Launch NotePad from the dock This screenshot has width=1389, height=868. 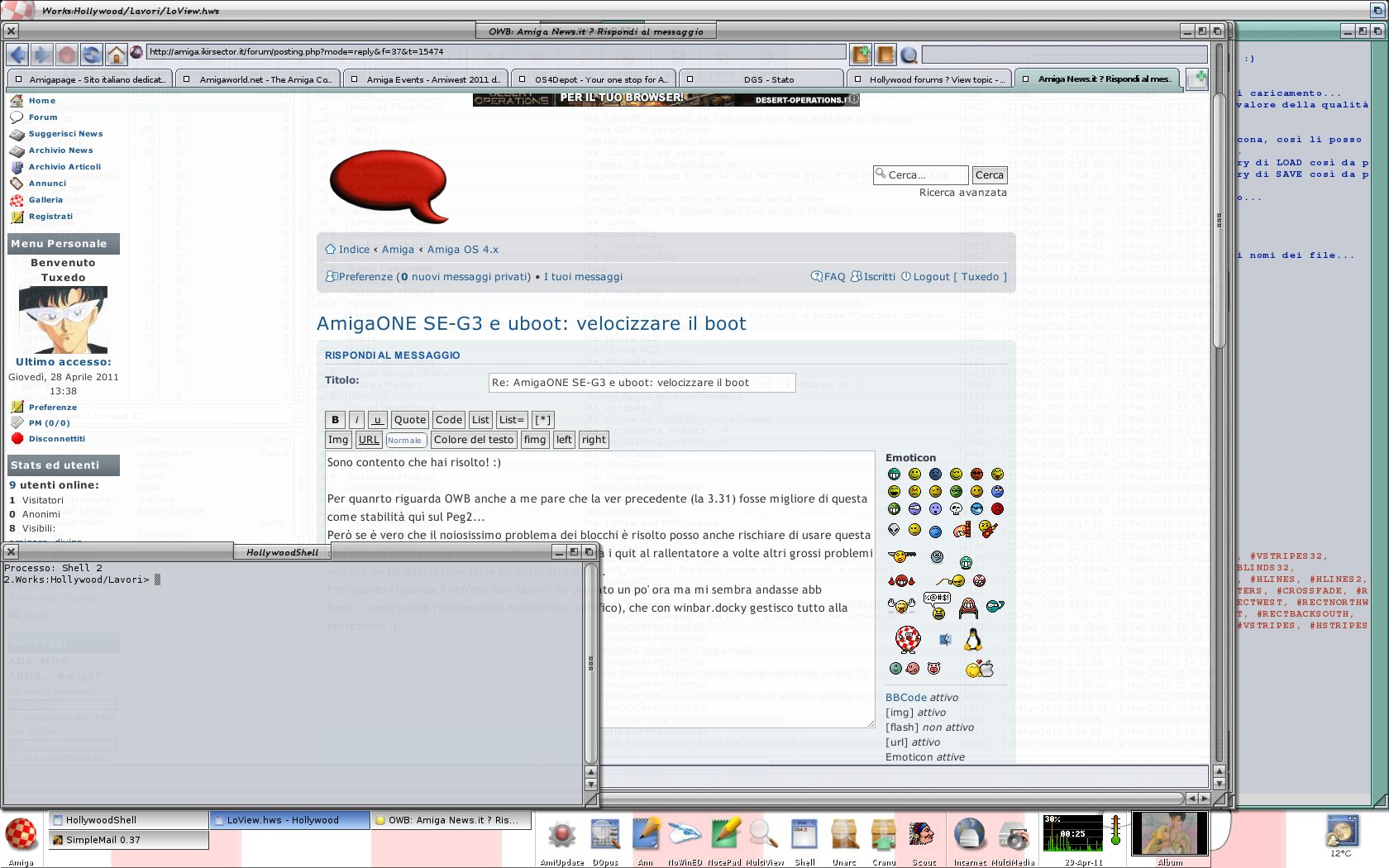pos(725,833)
